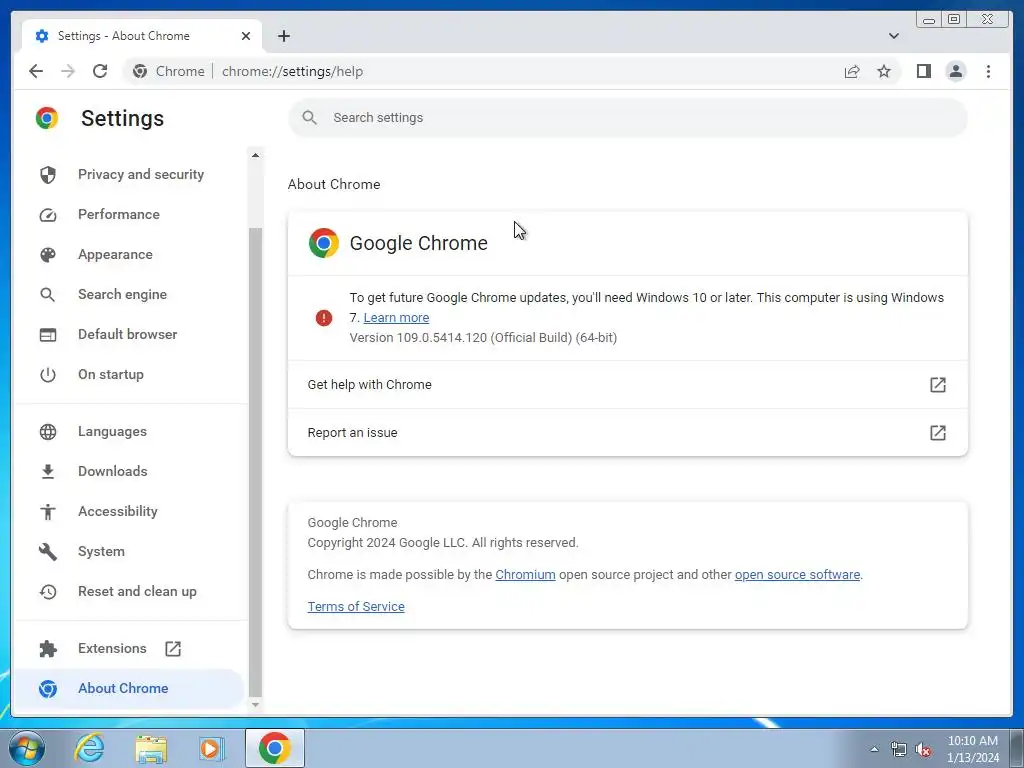Viewport: 1024px width, 768px height.
Task: Click the Languages globe icon
Action: tap(48, 432)
